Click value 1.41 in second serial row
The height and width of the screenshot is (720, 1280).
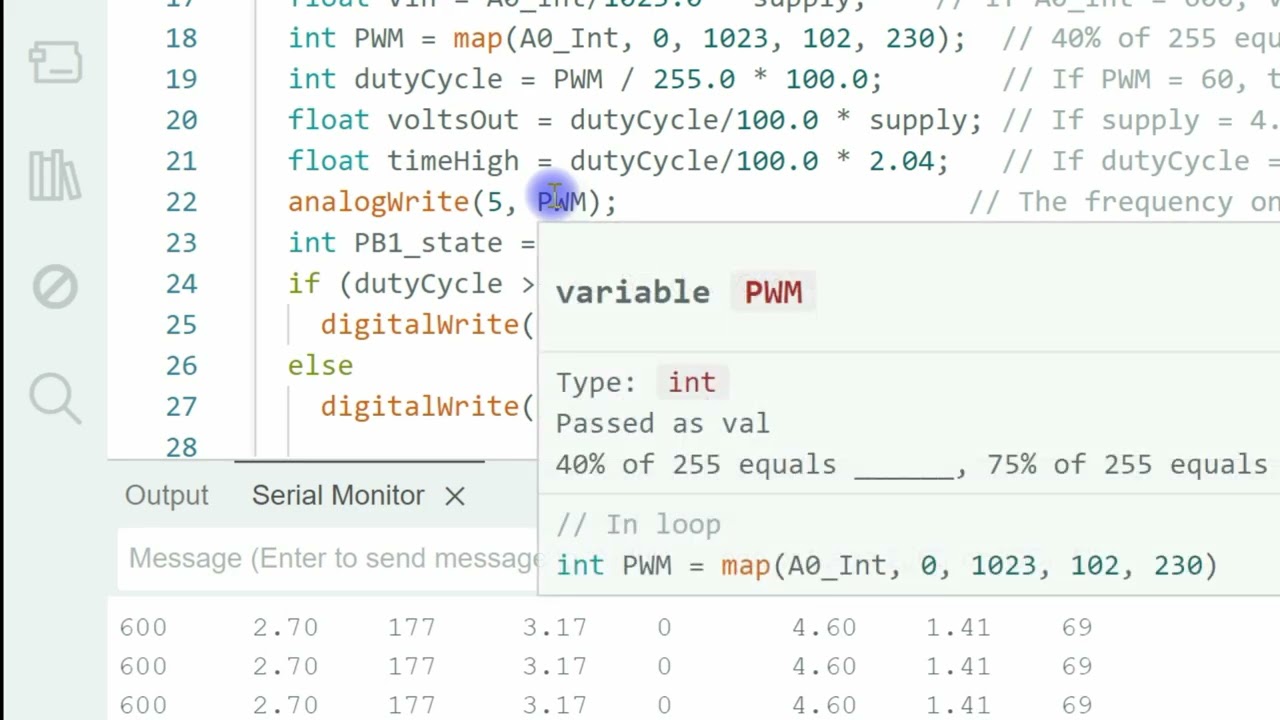tap(958, 666)
